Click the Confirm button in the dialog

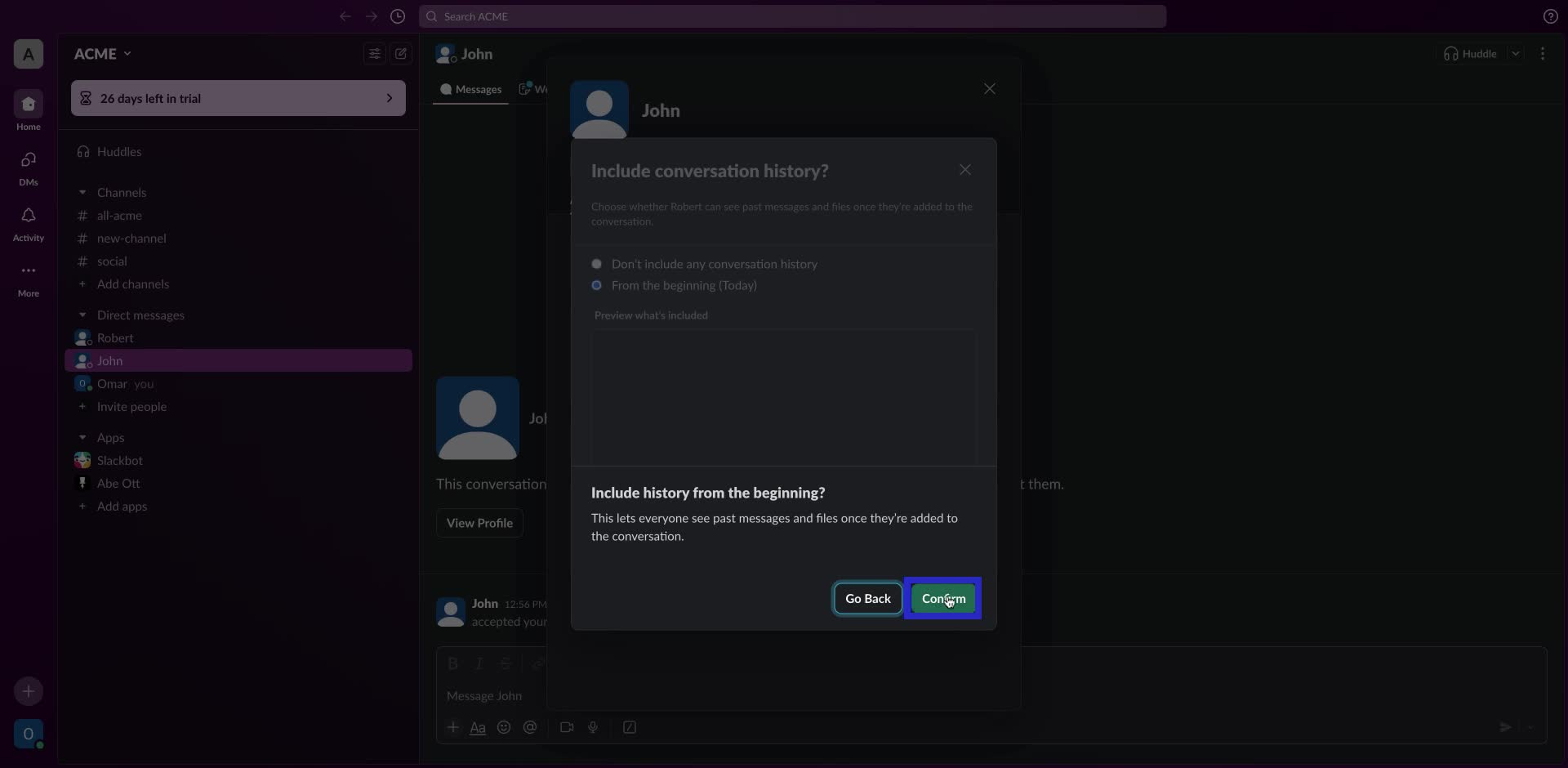pos(943,598)
